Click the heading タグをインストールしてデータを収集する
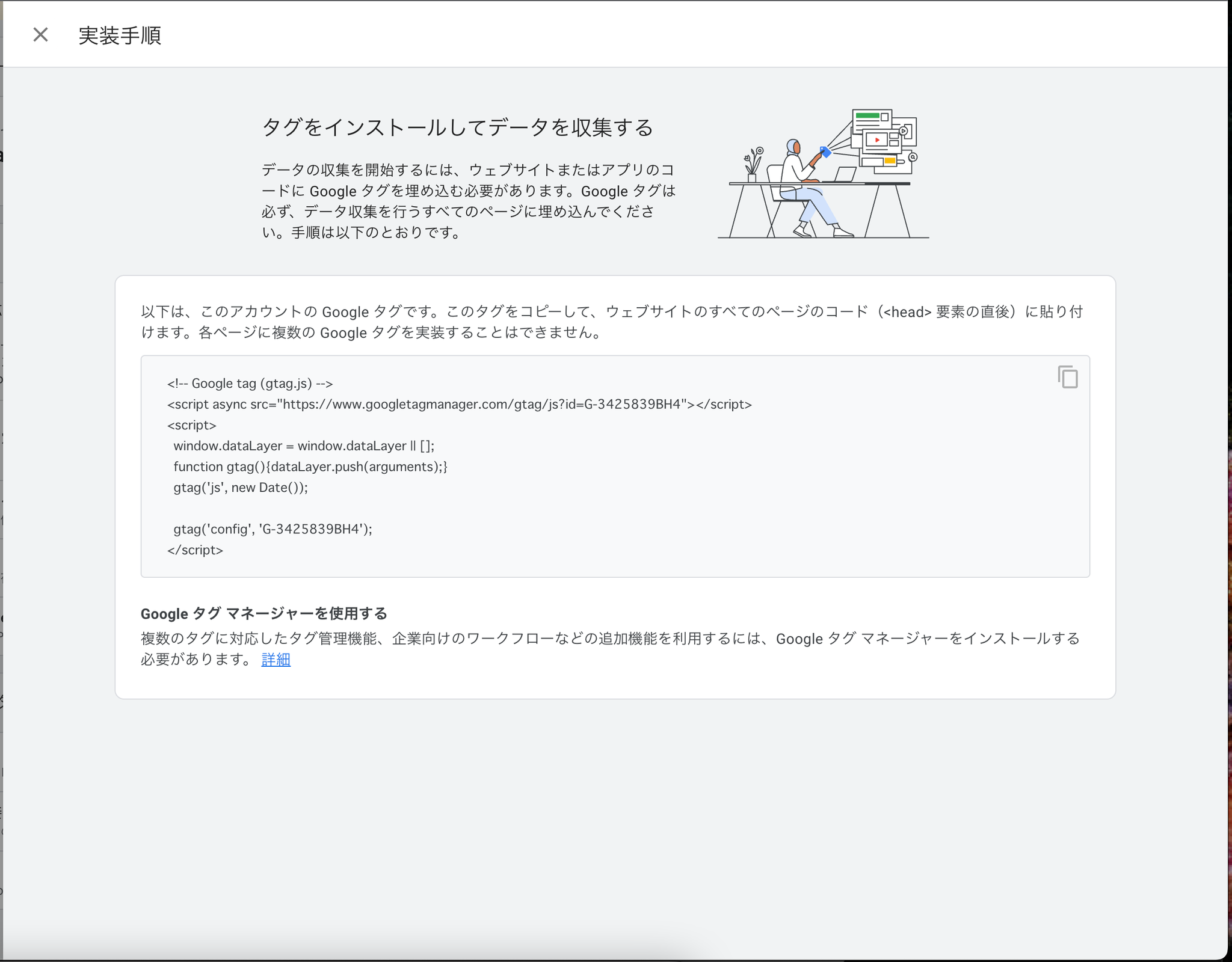The height and width of the screenshot is (962, 1232). coord(457,127)
